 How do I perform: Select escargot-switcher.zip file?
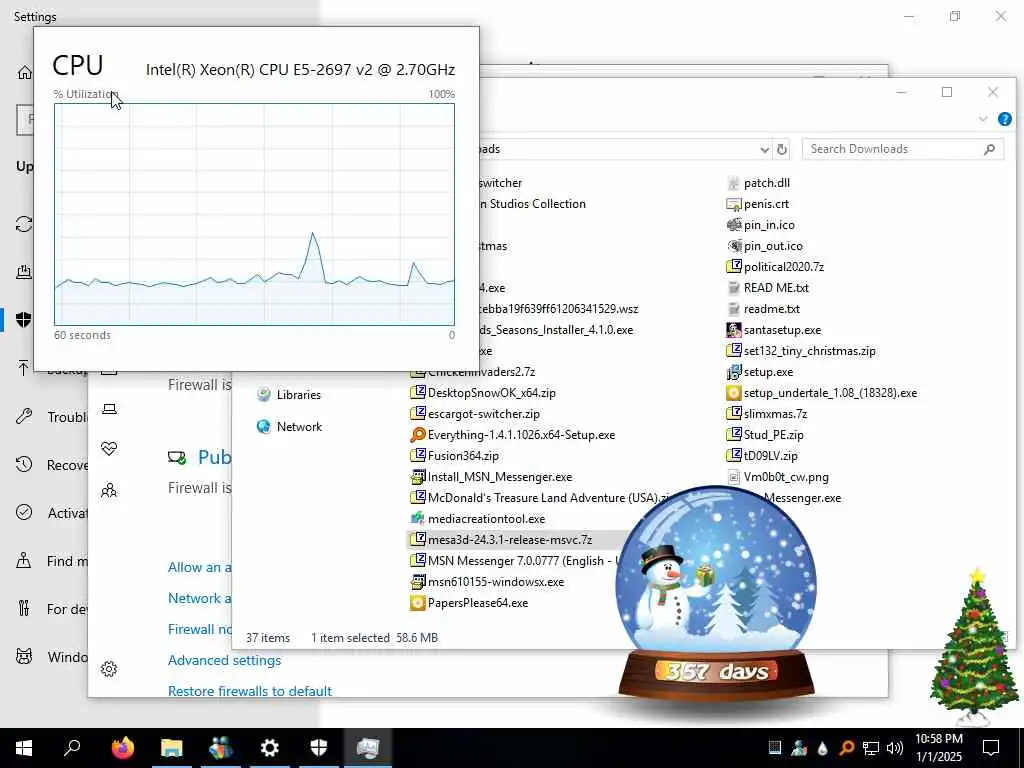(475, 414)
